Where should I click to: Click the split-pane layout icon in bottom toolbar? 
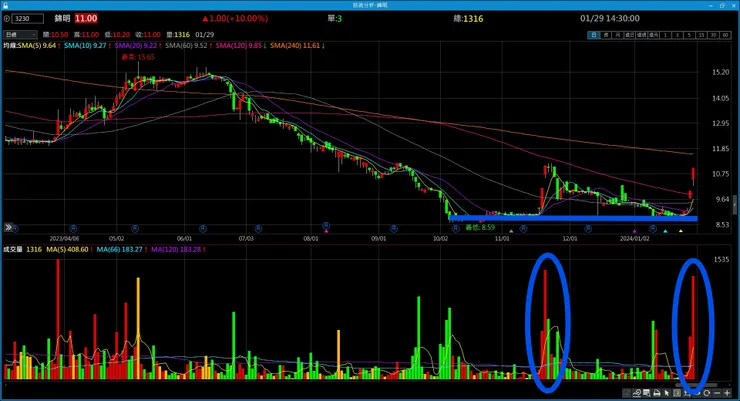click(x=677, y=393)
